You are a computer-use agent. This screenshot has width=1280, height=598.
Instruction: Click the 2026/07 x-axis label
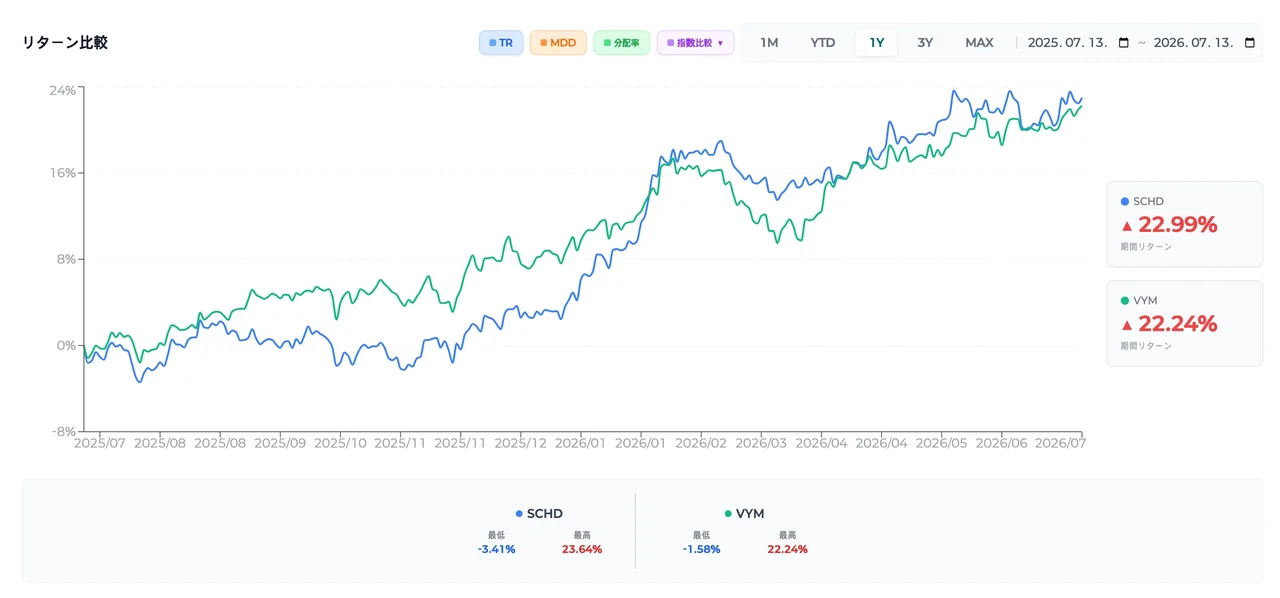coord(1060,442)
